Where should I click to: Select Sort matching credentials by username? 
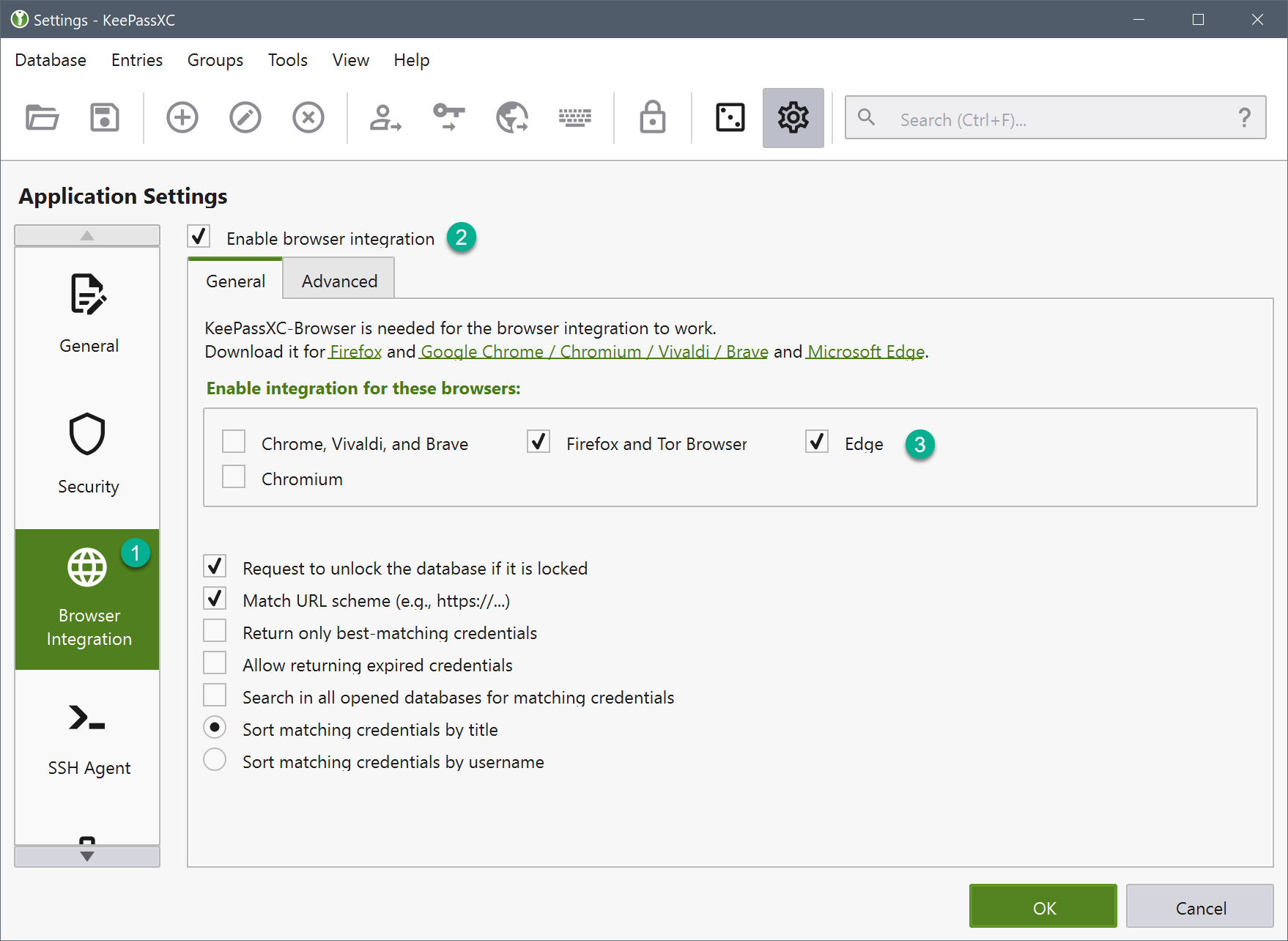coord(215,761)
